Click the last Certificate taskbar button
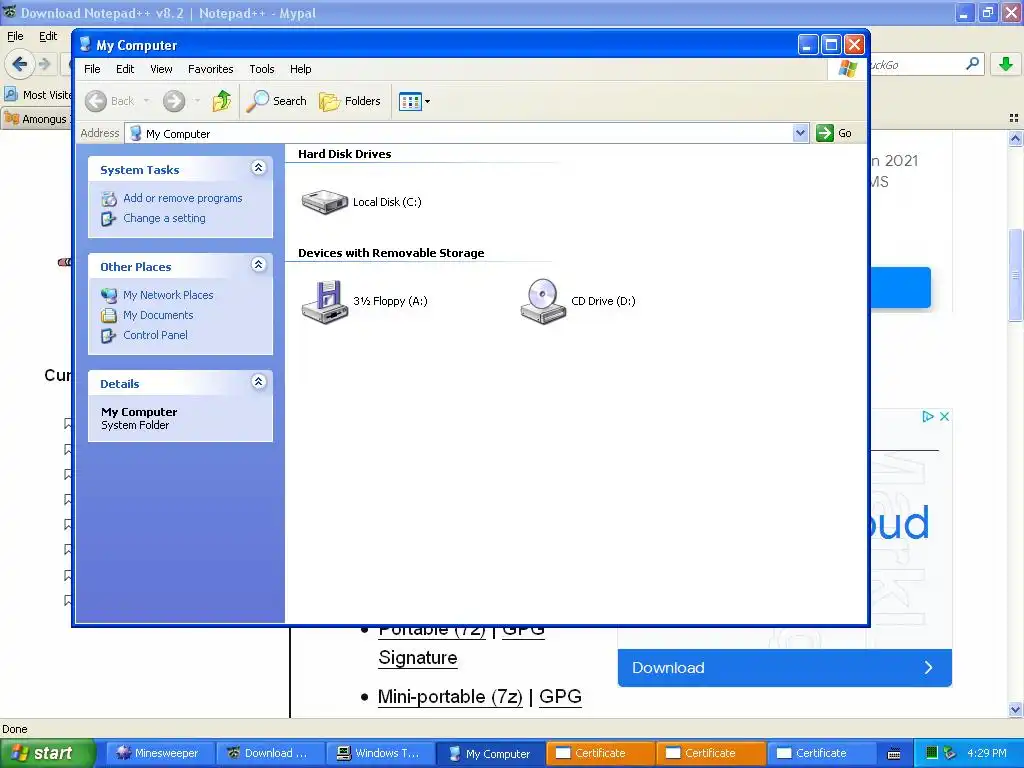1024x768 pixels. pos(820,753)
